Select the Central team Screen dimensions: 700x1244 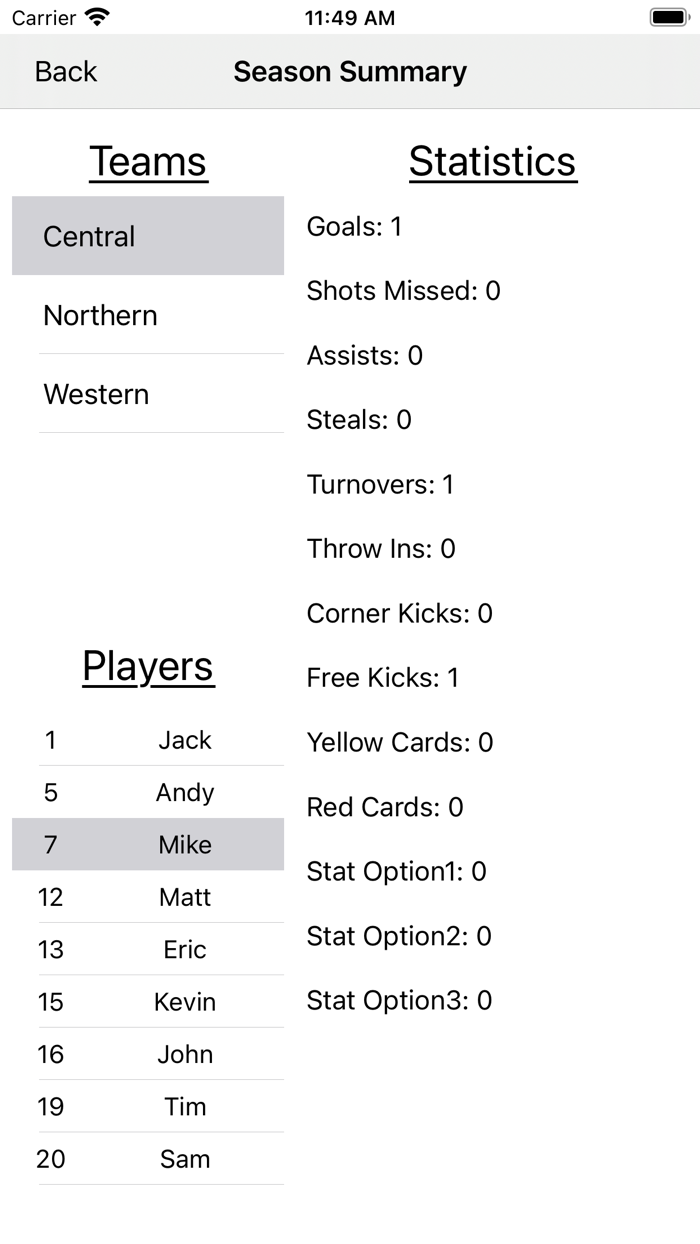pos(148,236)
